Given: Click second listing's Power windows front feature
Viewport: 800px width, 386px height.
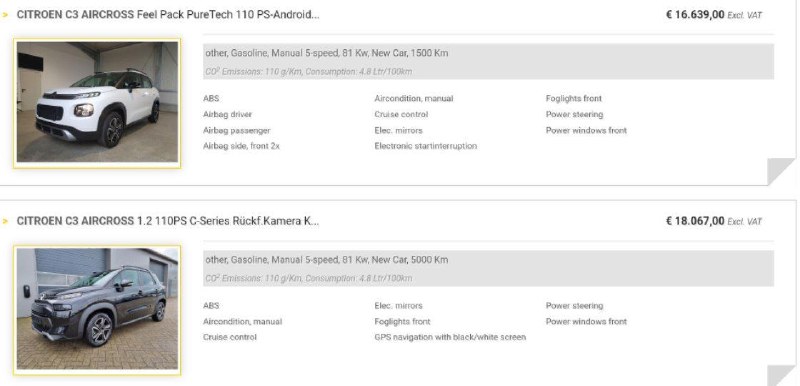Looking at the screenshot, I should click(586, 322).
